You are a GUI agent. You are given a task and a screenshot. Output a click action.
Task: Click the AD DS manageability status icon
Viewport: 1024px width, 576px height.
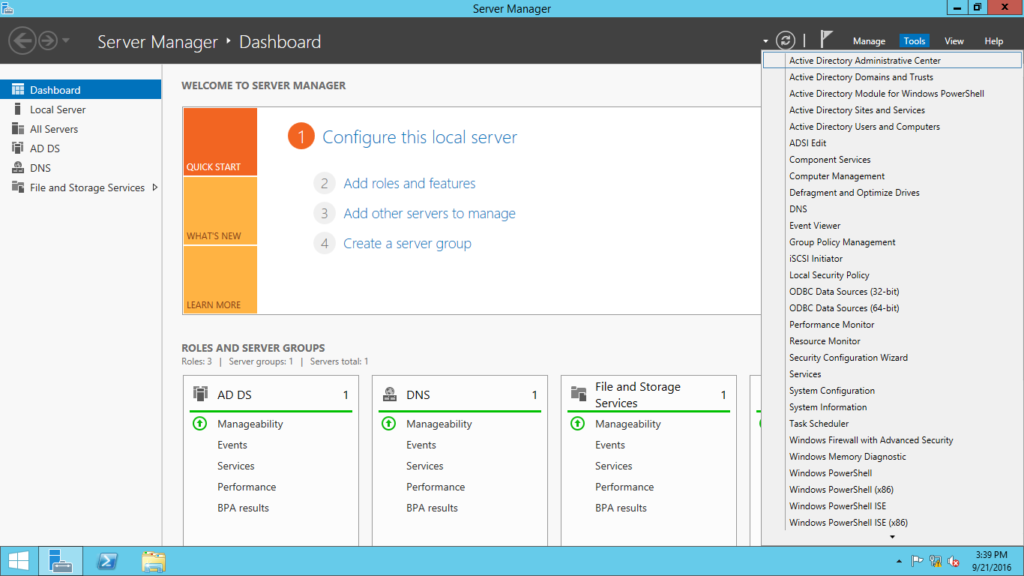tap(199, 424)
